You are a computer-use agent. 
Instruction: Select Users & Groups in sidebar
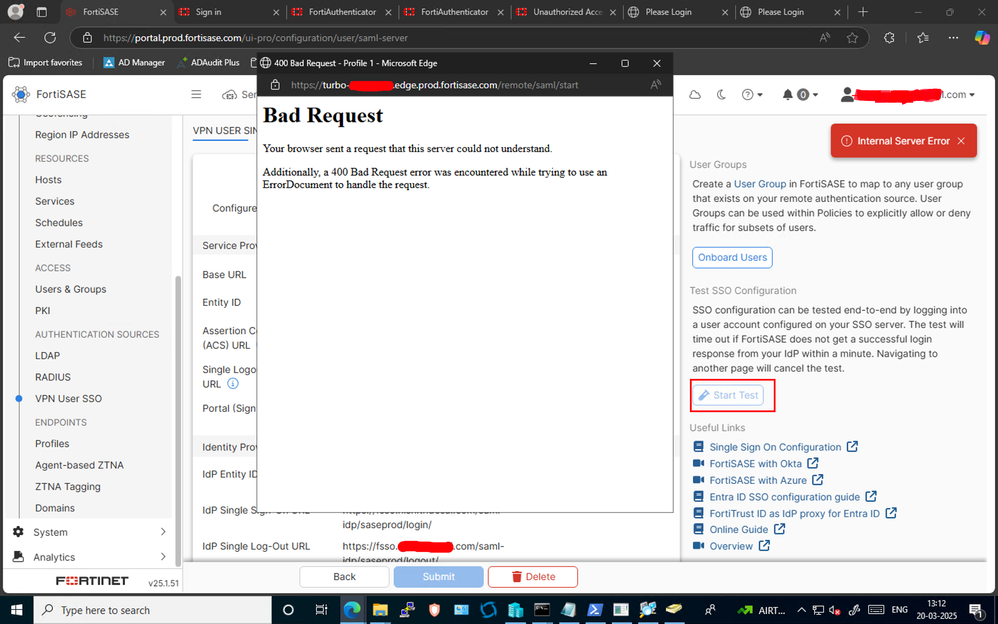click(x=71, y=289)
